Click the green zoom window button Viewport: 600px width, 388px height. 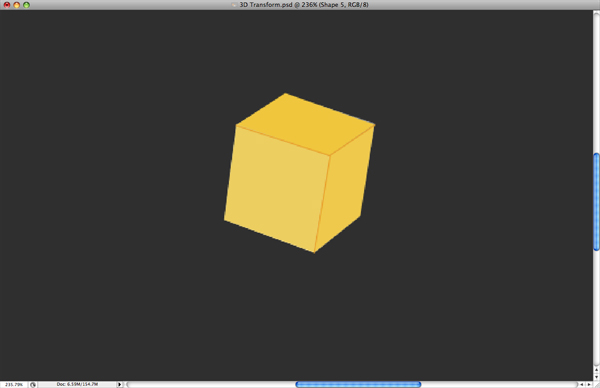pos(26,5)
